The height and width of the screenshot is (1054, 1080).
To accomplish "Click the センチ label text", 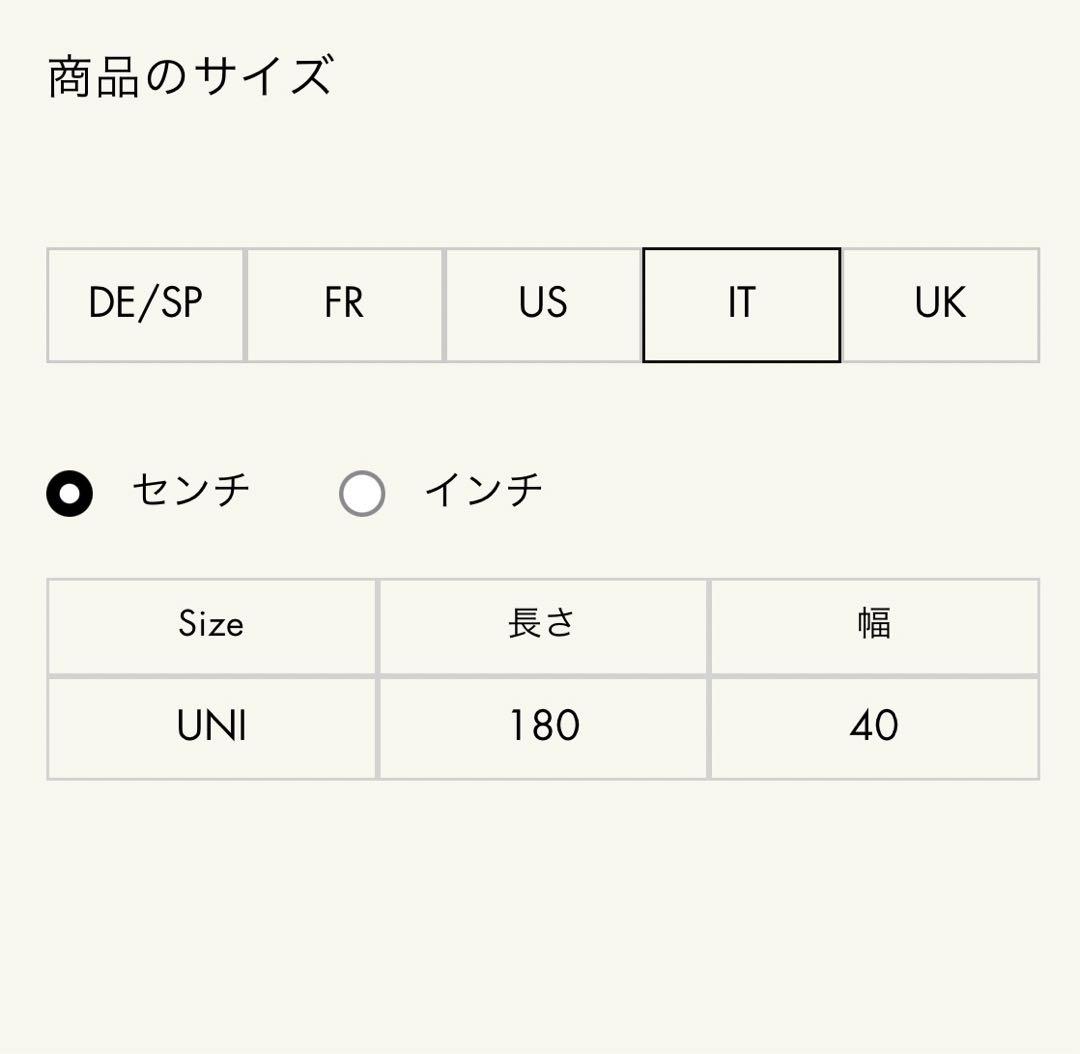I will coord(188,490).
